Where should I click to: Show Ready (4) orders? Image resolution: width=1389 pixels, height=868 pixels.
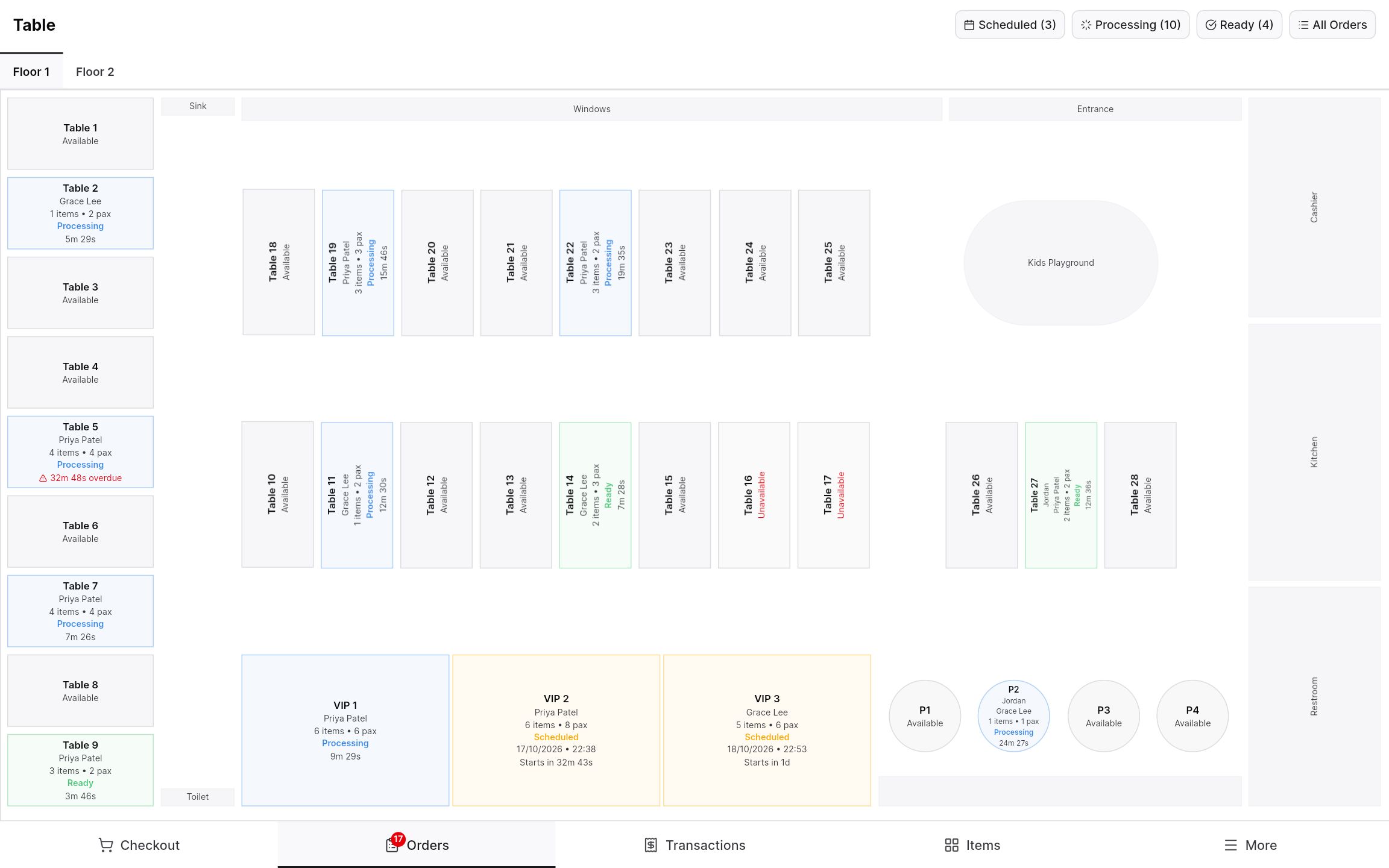(1239, 25)
